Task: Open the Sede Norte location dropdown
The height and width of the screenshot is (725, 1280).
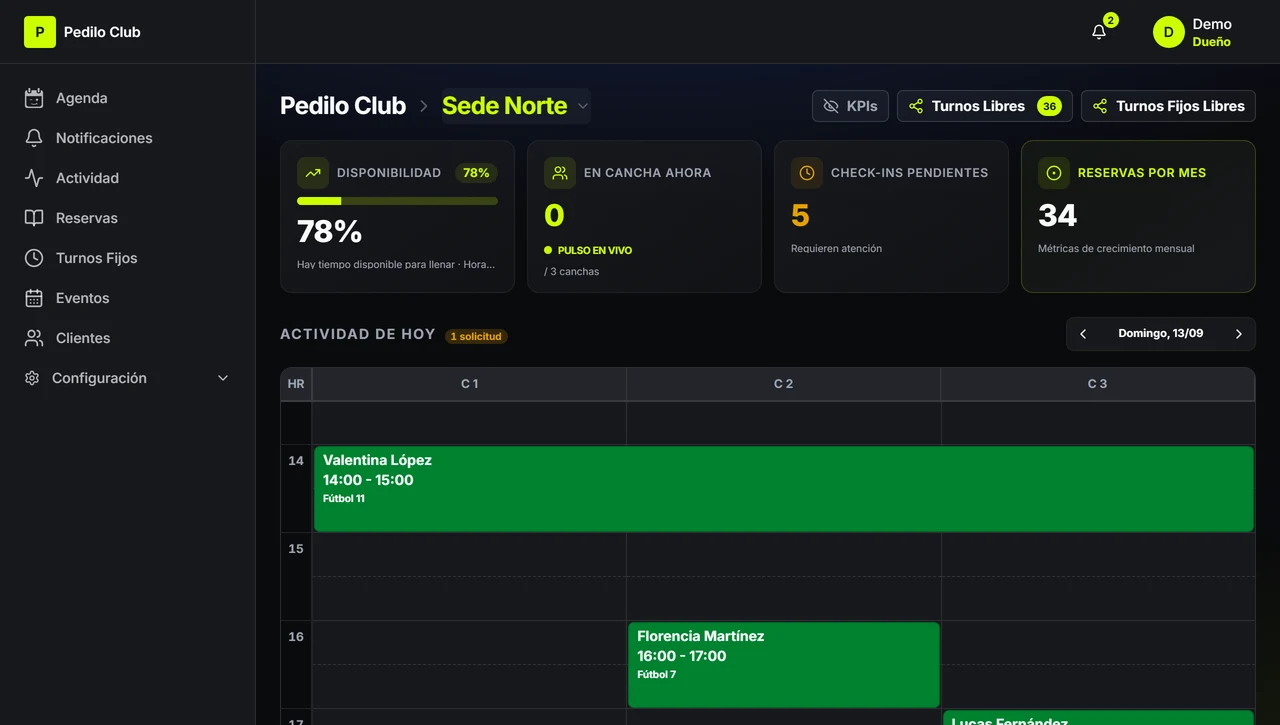Action: pyautogui.click(x=516, y=106)
